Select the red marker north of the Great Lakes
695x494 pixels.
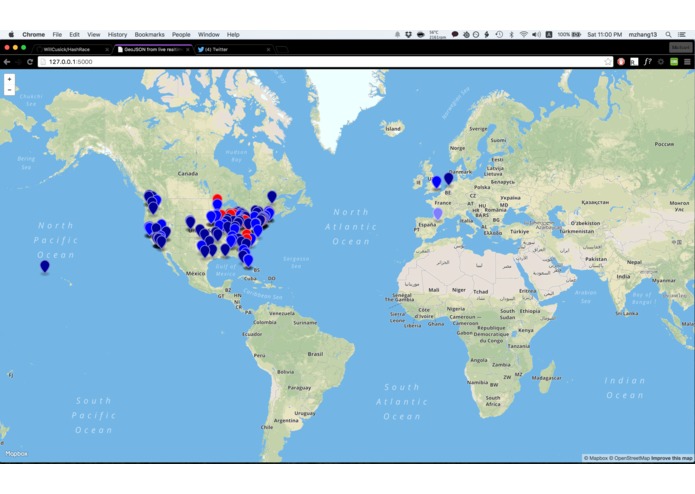pyautogui.click(x=217, y=197)
